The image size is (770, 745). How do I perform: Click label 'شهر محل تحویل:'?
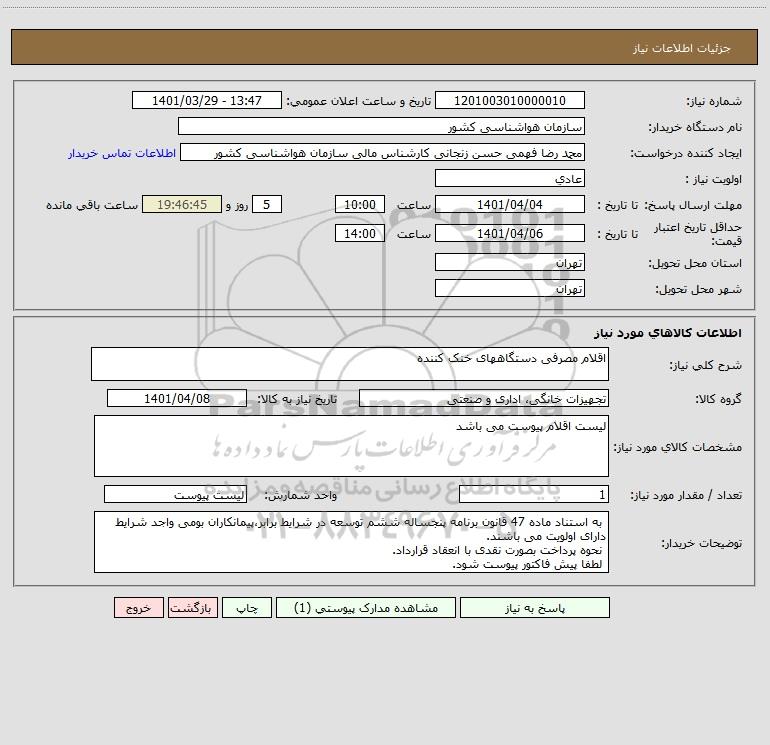698,290
